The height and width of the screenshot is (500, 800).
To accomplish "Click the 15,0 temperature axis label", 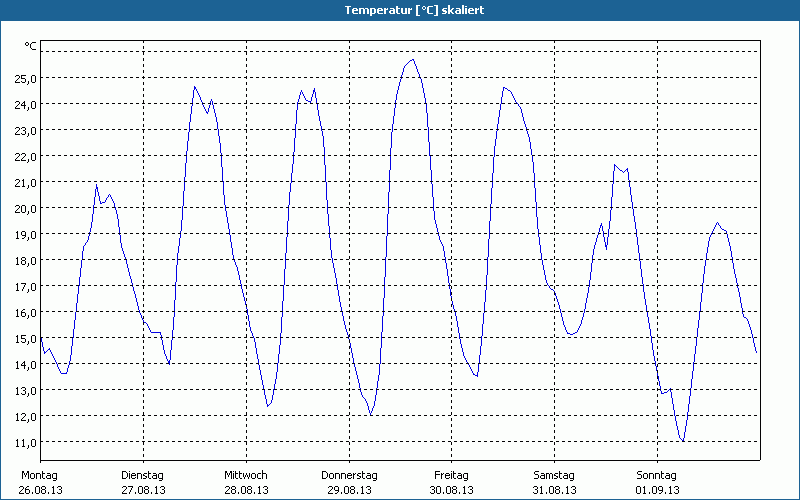I will (25, 338).
